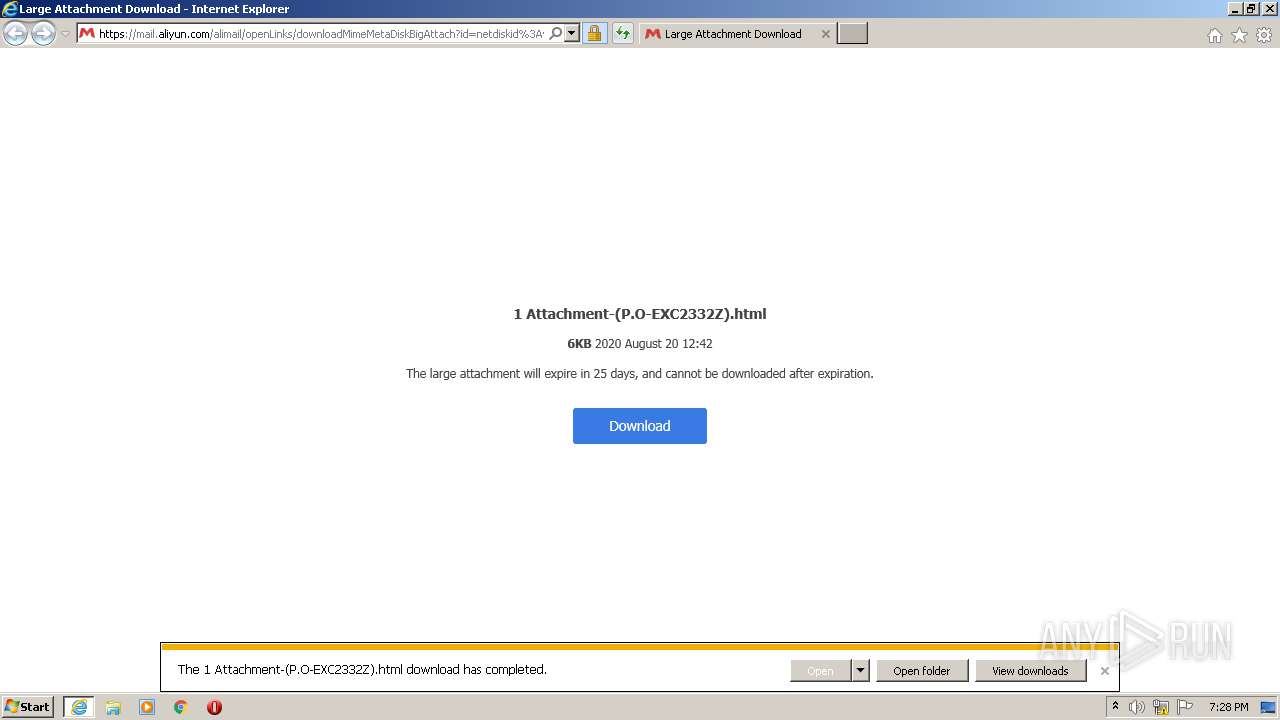Click the Open folder button
The image size is (1280, 720).
pyautogui.click(x=922, y=671)
